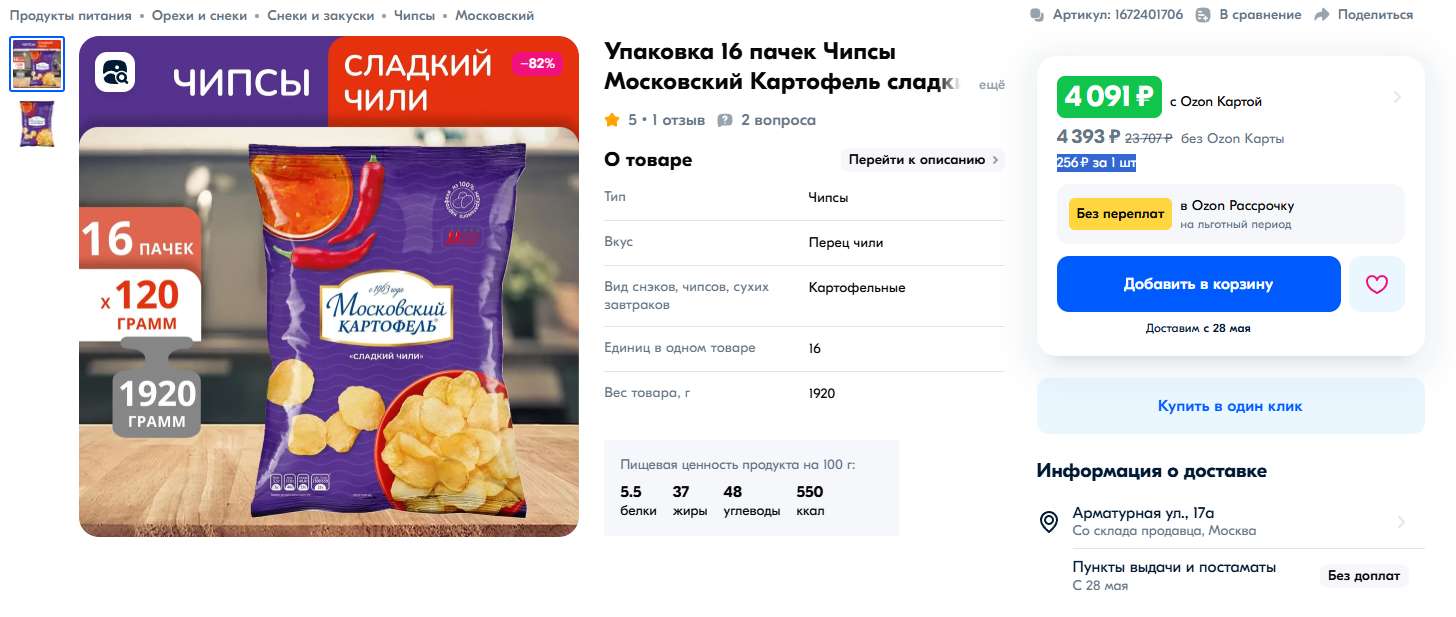Click the Share arrow icon
This screenshot has height=617, width=1456.
(x=1321, y=15)
